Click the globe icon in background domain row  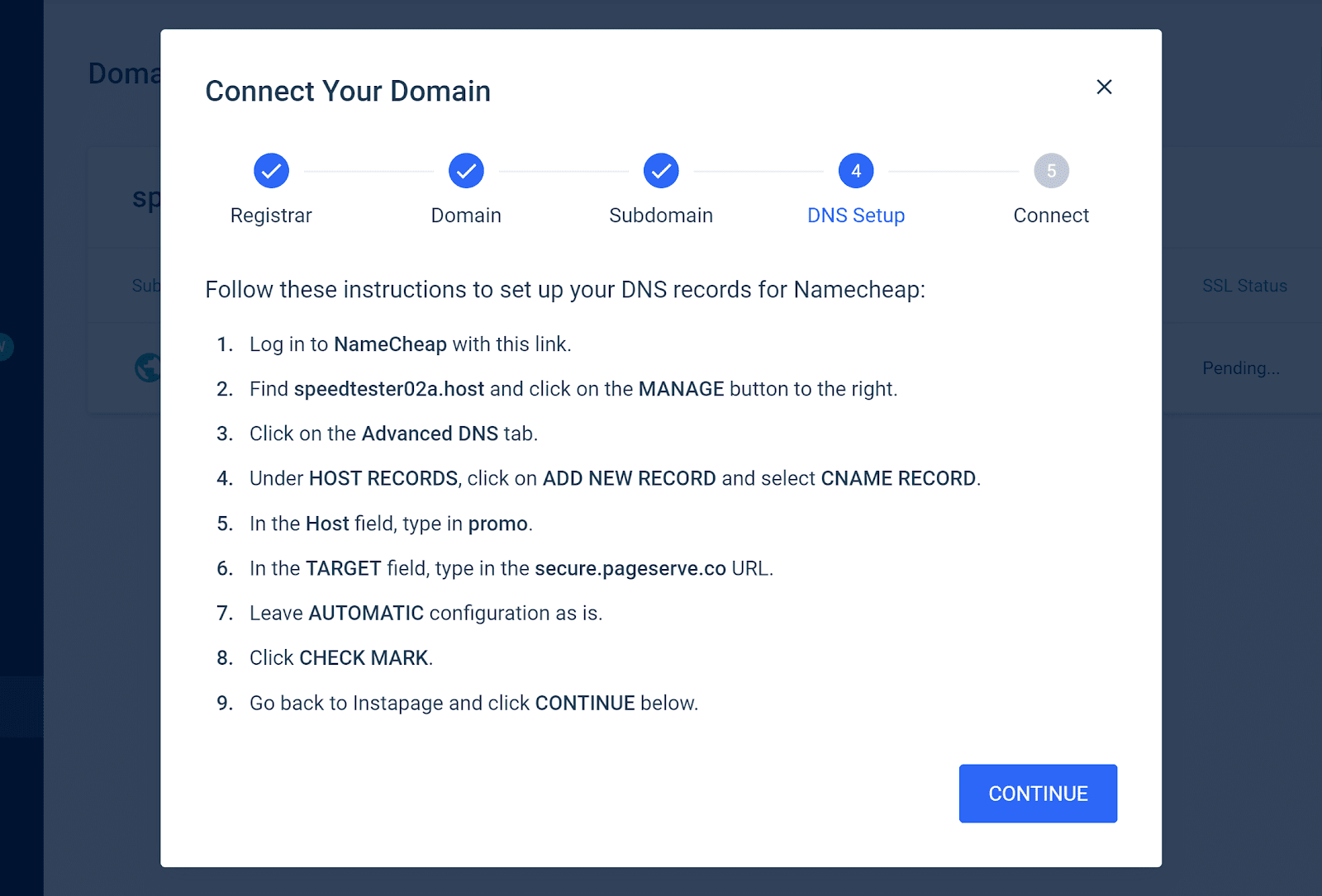coord(148,367)
